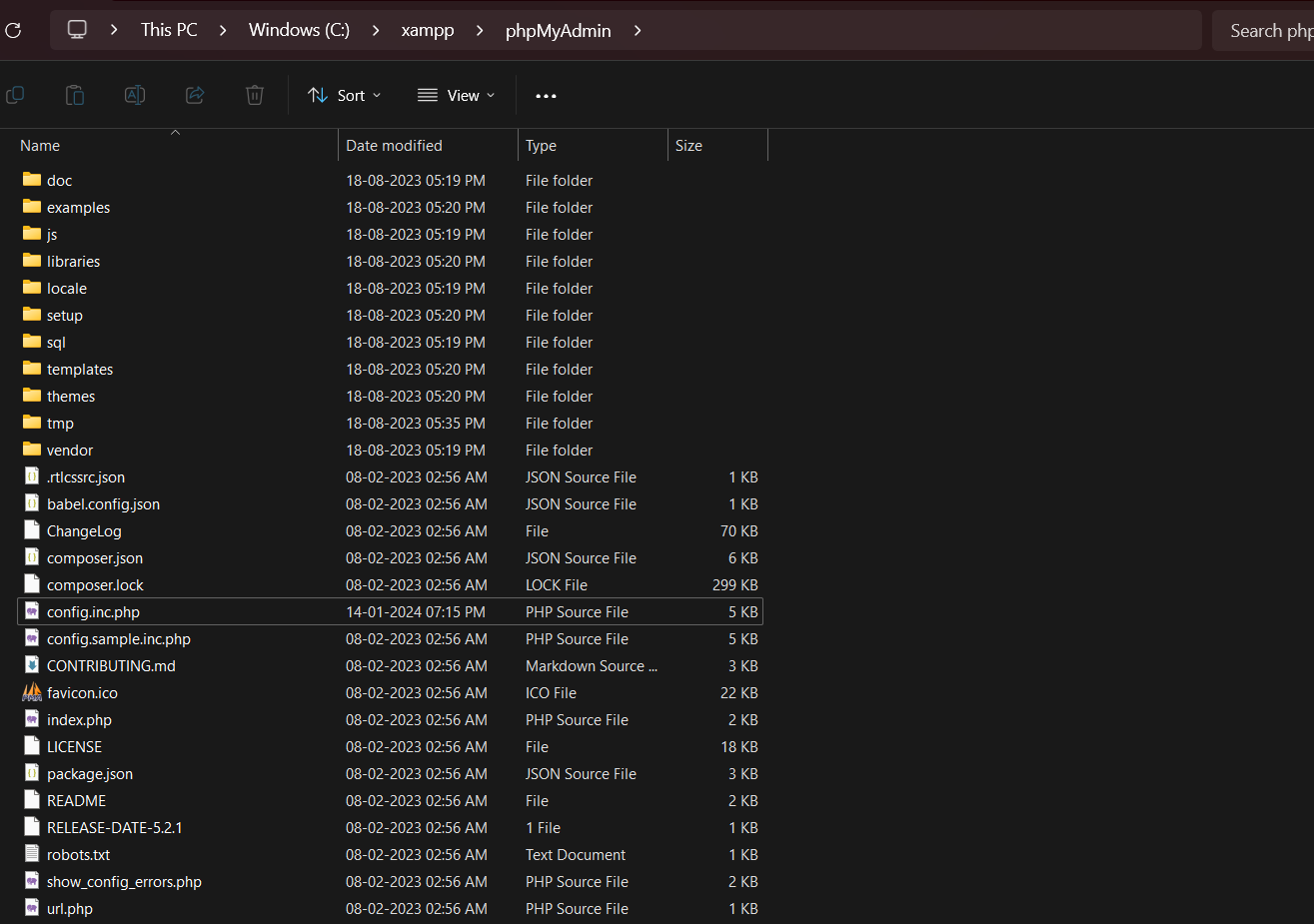The height and width of the screenshot is (924, 1314).
Task: Select the themes folder name
Action: (71, 396)
